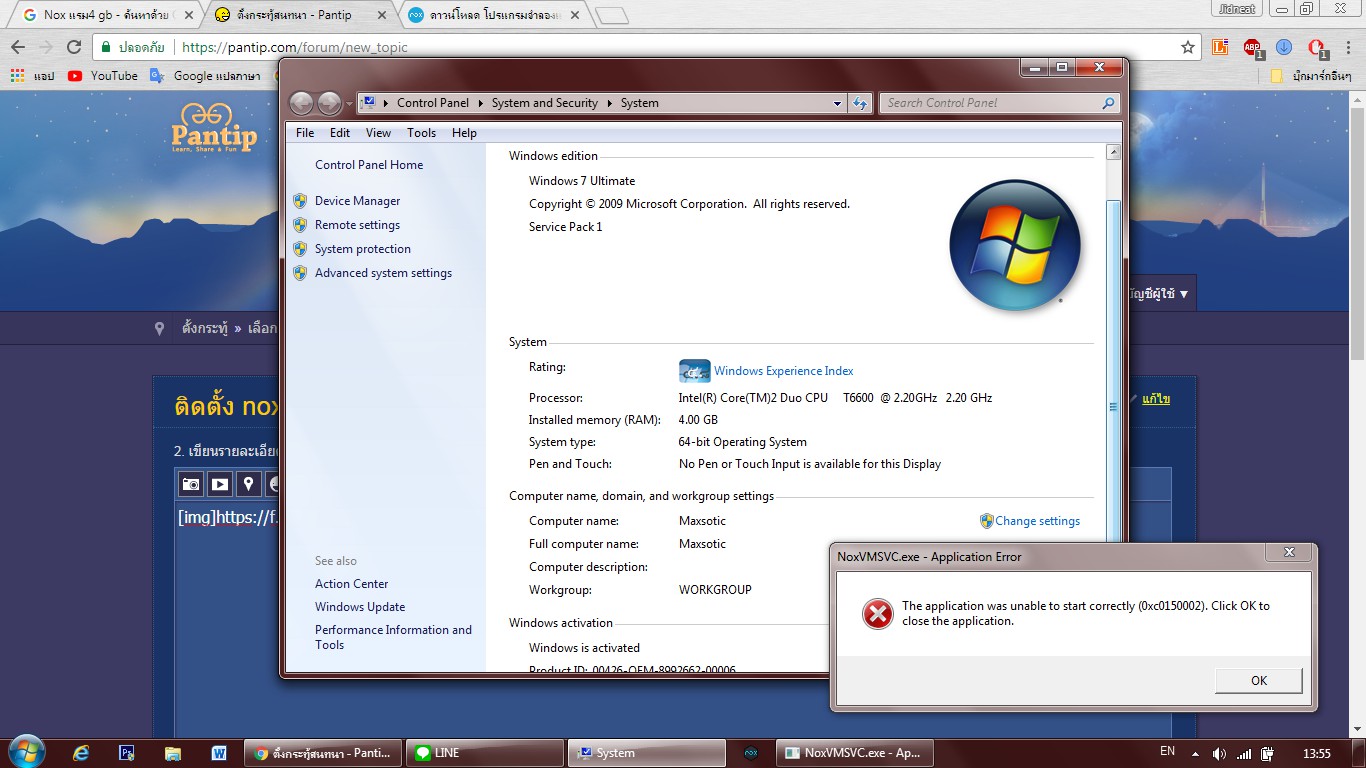Click OK in the Application Error dialog
The width and height of the screenshot is (1366, 768).
1259,681
